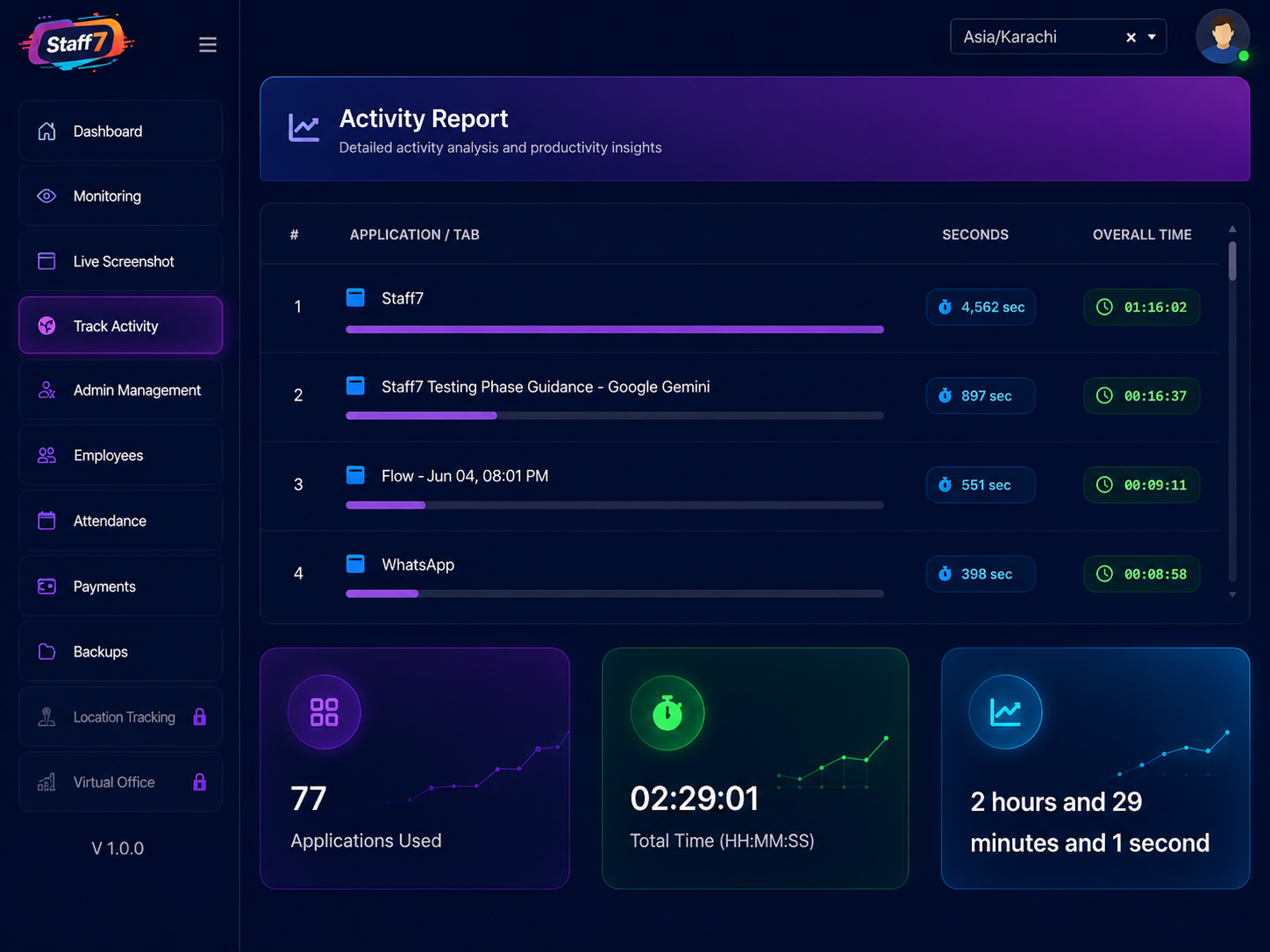The height and width of the screenshot is (952, 1270).
Task: Click the user profile avatar
Action: coord(1223,37)
